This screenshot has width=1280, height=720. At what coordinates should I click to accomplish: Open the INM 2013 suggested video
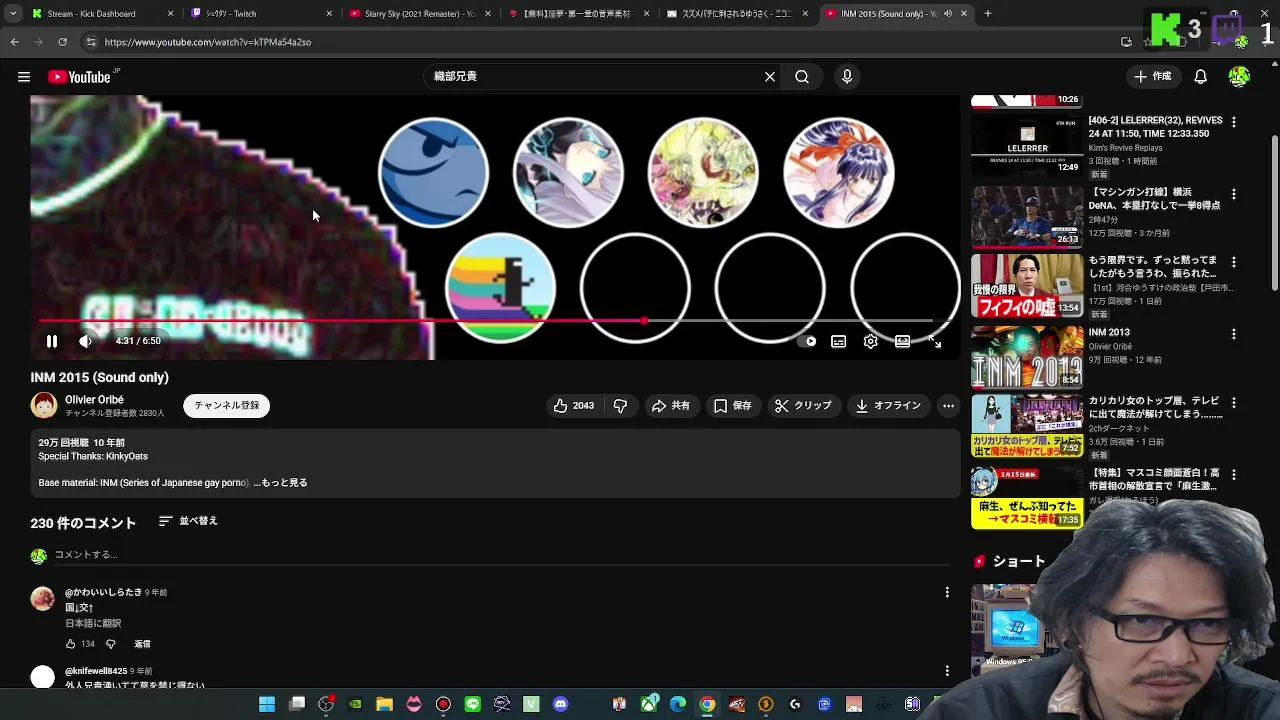(x=1027, y=356)
